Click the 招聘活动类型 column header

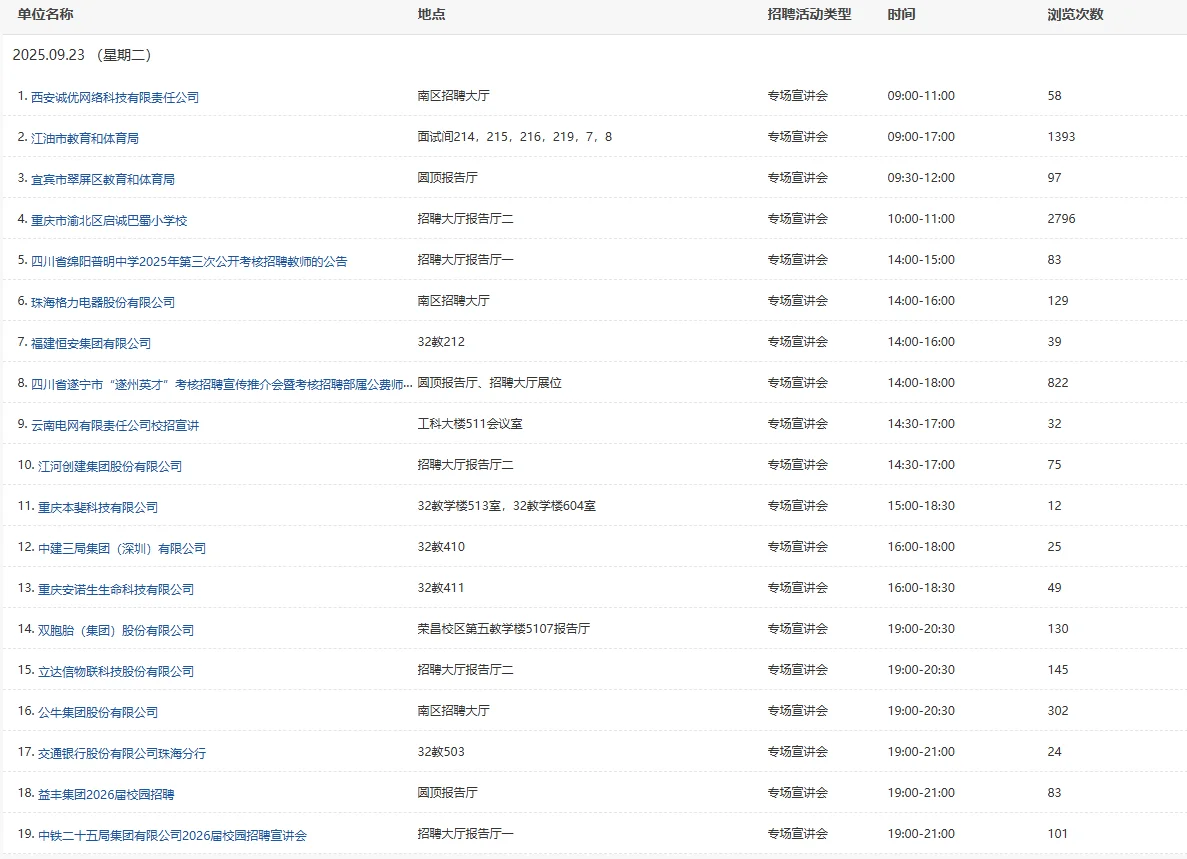coord(809,14)
